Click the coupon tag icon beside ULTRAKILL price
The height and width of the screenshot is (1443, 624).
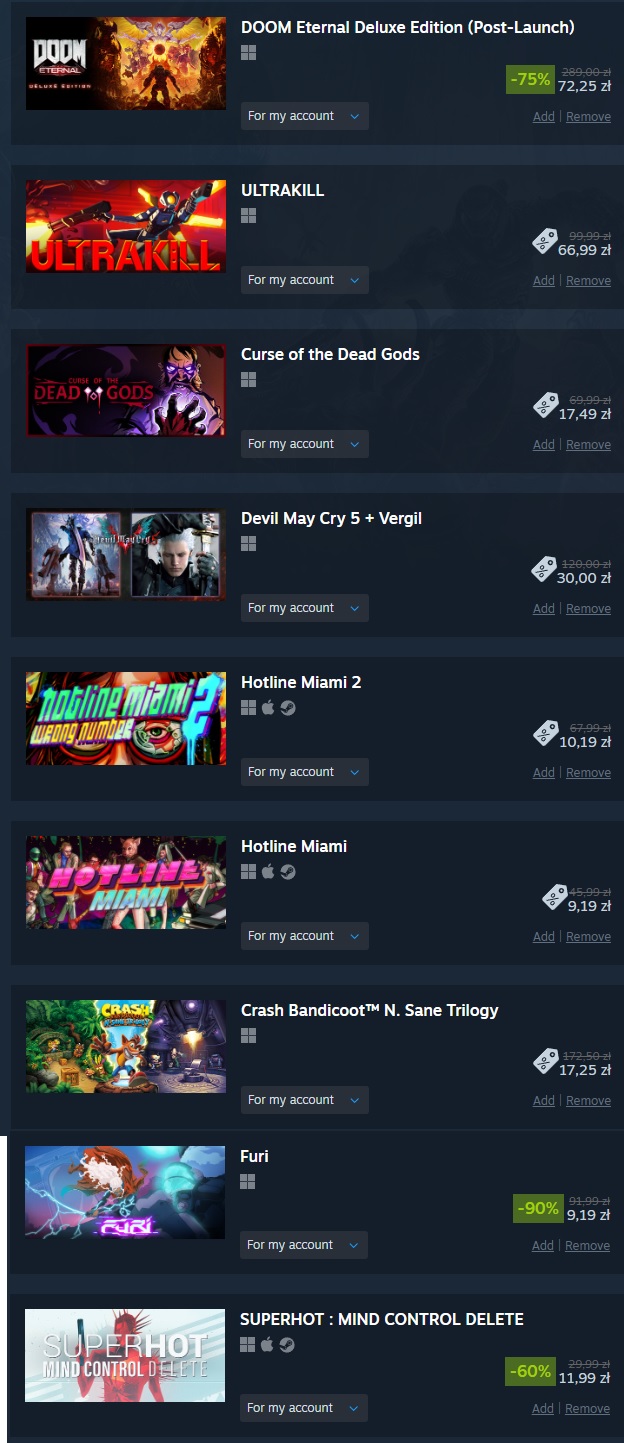click(545, 242)
